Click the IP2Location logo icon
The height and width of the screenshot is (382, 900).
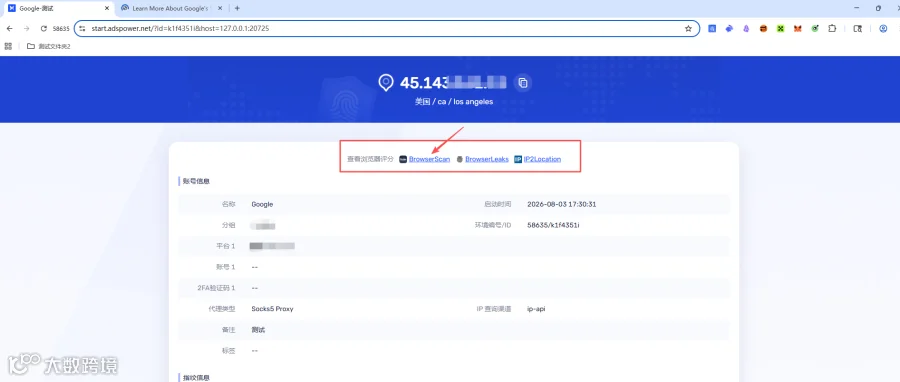518,159
